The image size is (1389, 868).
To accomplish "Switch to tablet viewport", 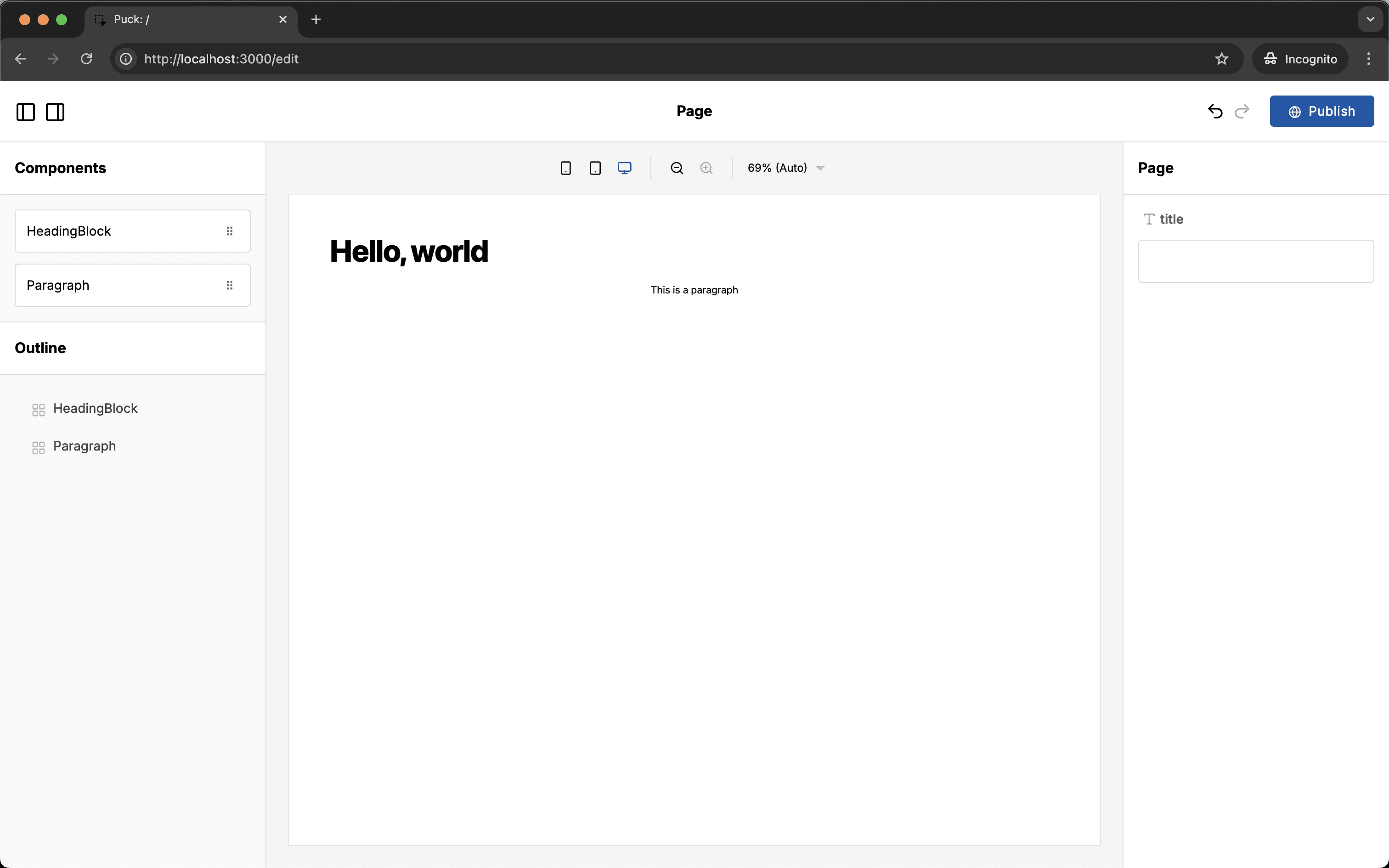I will click(595, 168).
